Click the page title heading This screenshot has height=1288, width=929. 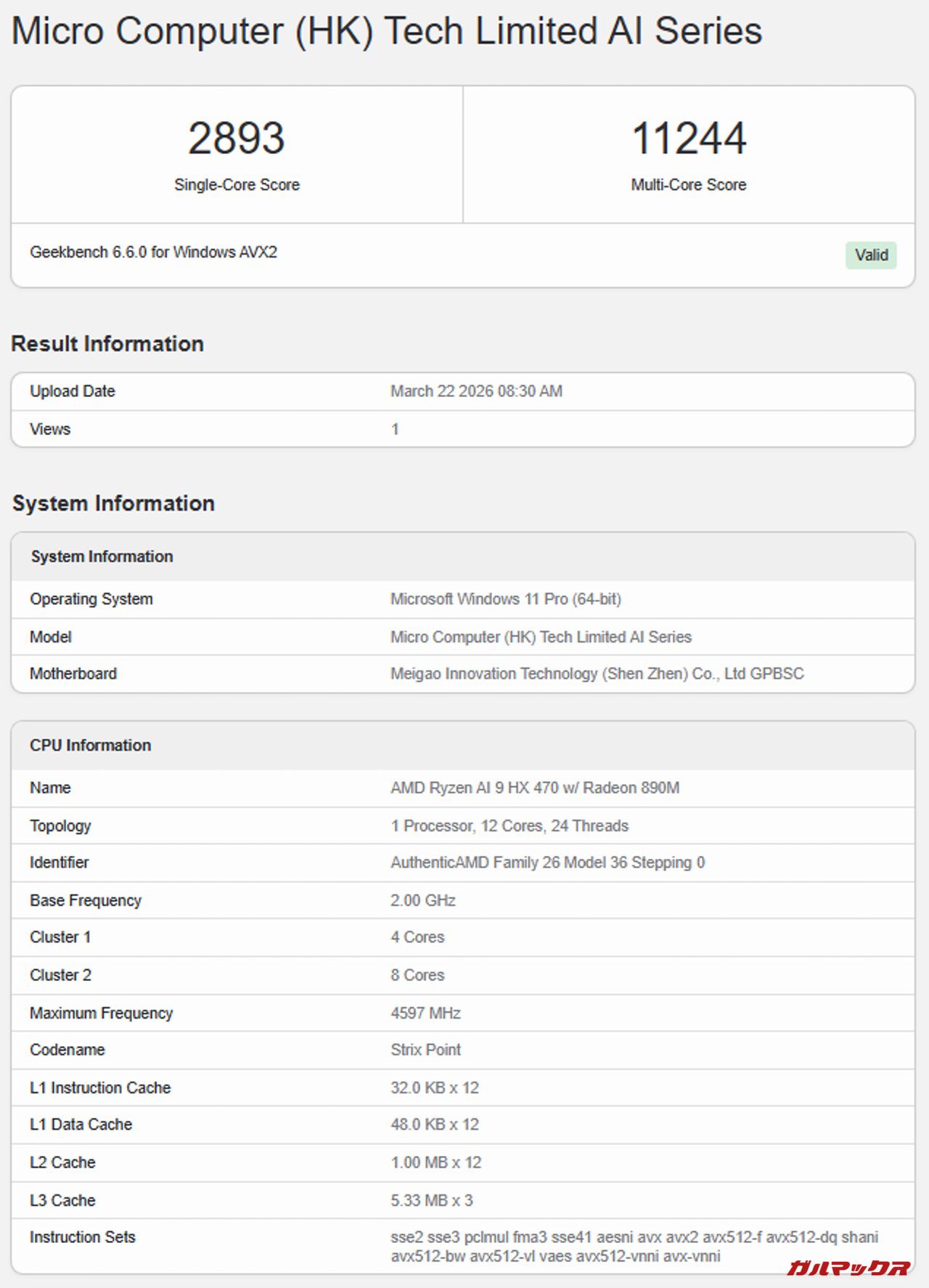click(387, 31)
